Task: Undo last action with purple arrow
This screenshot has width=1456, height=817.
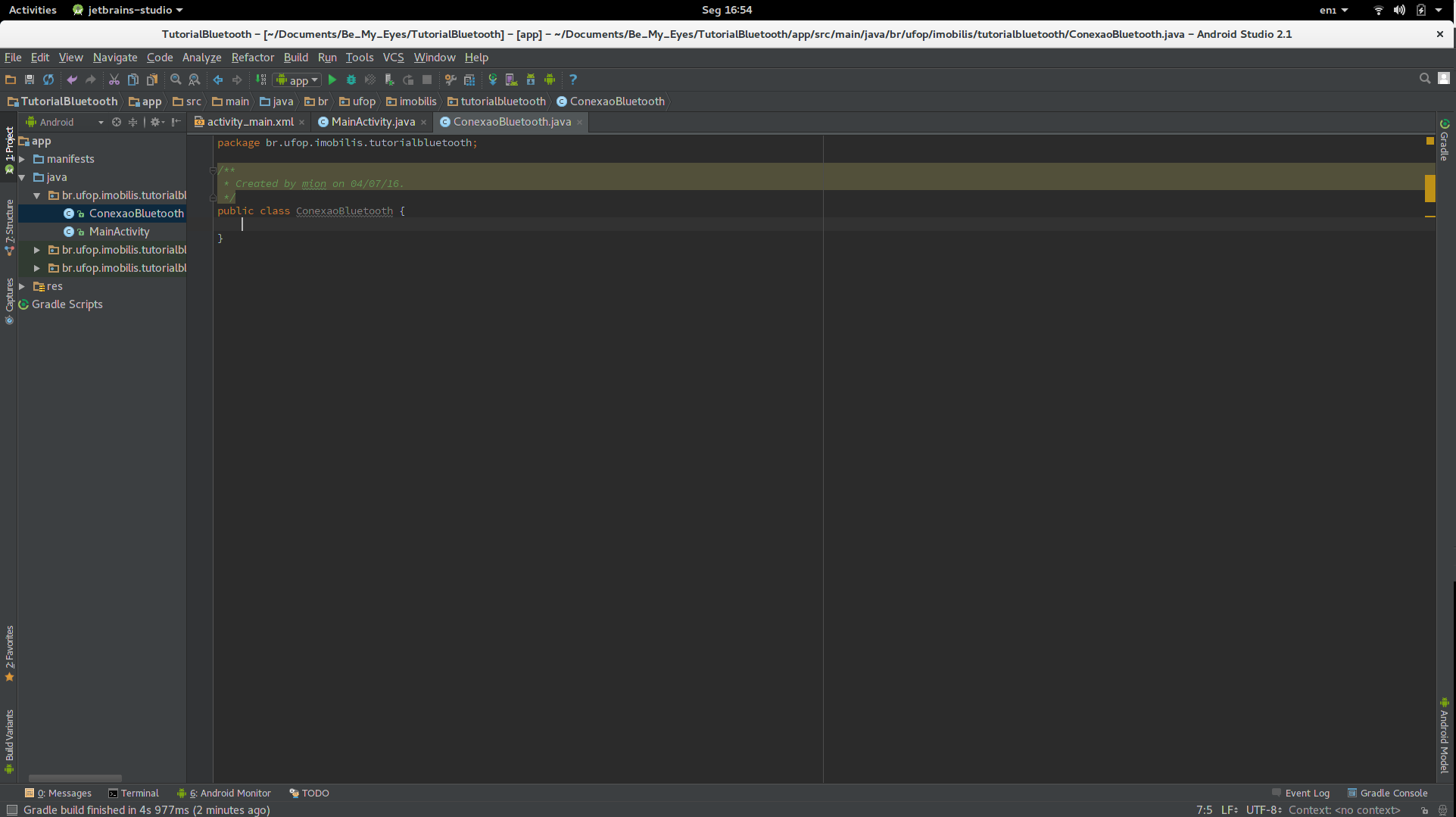Action: click(x=72, y=80)
